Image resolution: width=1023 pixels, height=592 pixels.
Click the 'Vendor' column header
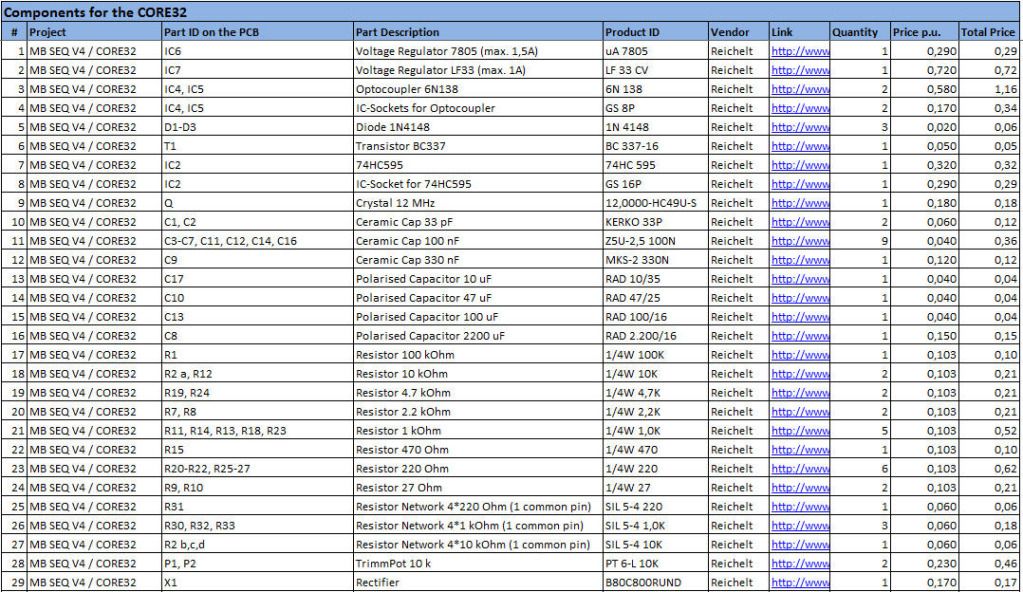(x=739, y=32)
